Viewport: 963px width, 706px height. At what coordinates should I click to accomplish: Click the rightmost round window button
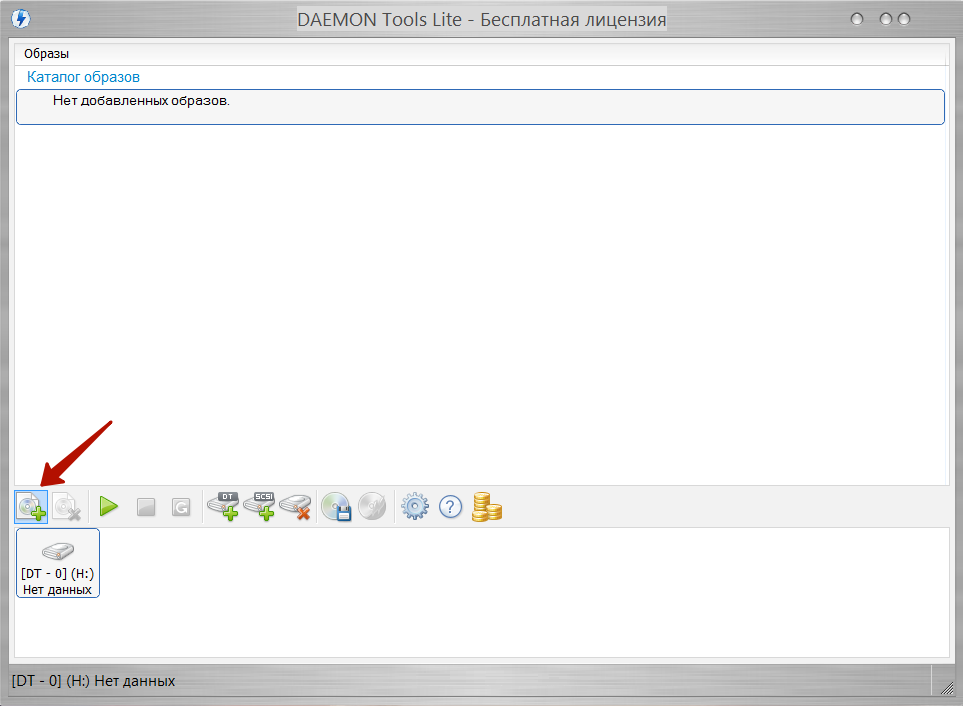click(x=904, y=19)
